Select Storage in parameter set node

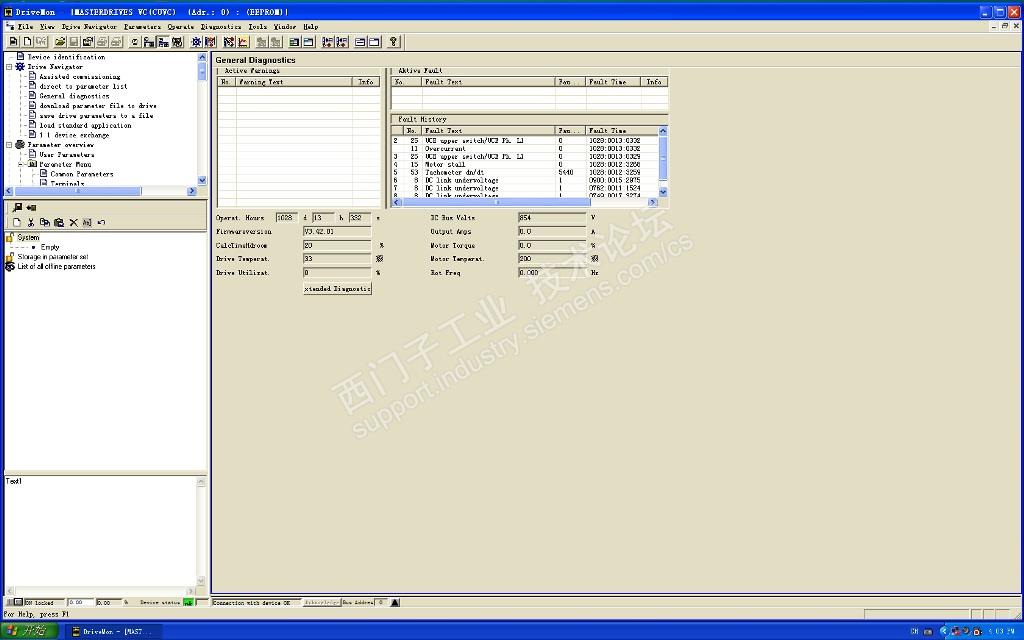(52, 257)
